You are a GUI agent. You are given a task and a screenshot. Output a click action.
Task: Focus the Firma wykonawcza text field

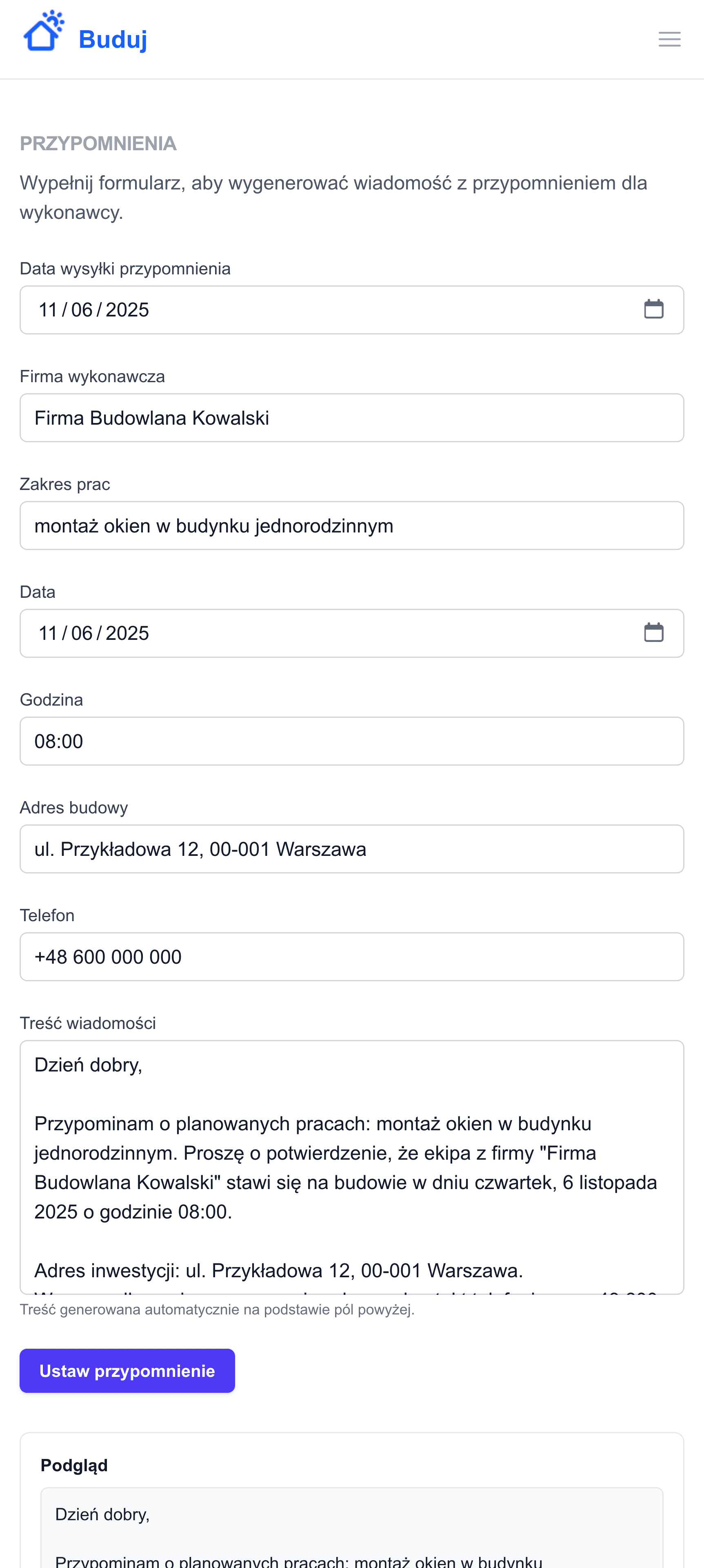352,418
